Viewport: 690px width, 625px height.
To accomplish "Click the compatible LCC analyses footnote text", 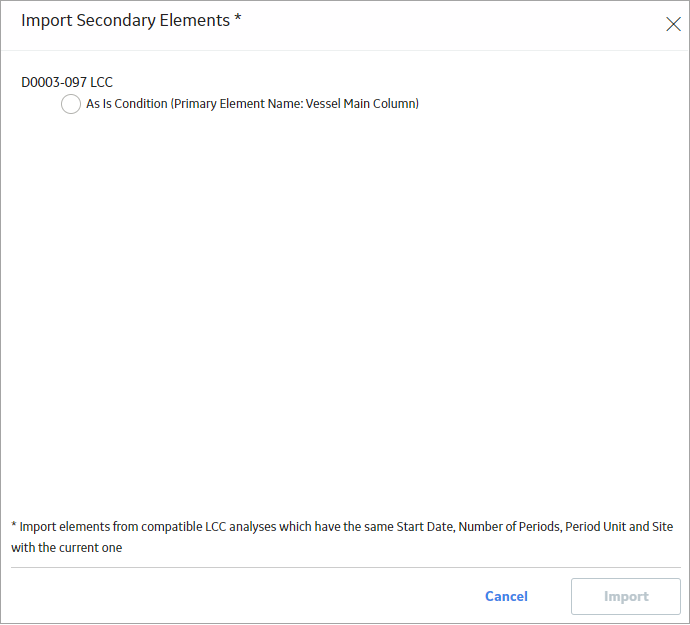I will 342,537.
